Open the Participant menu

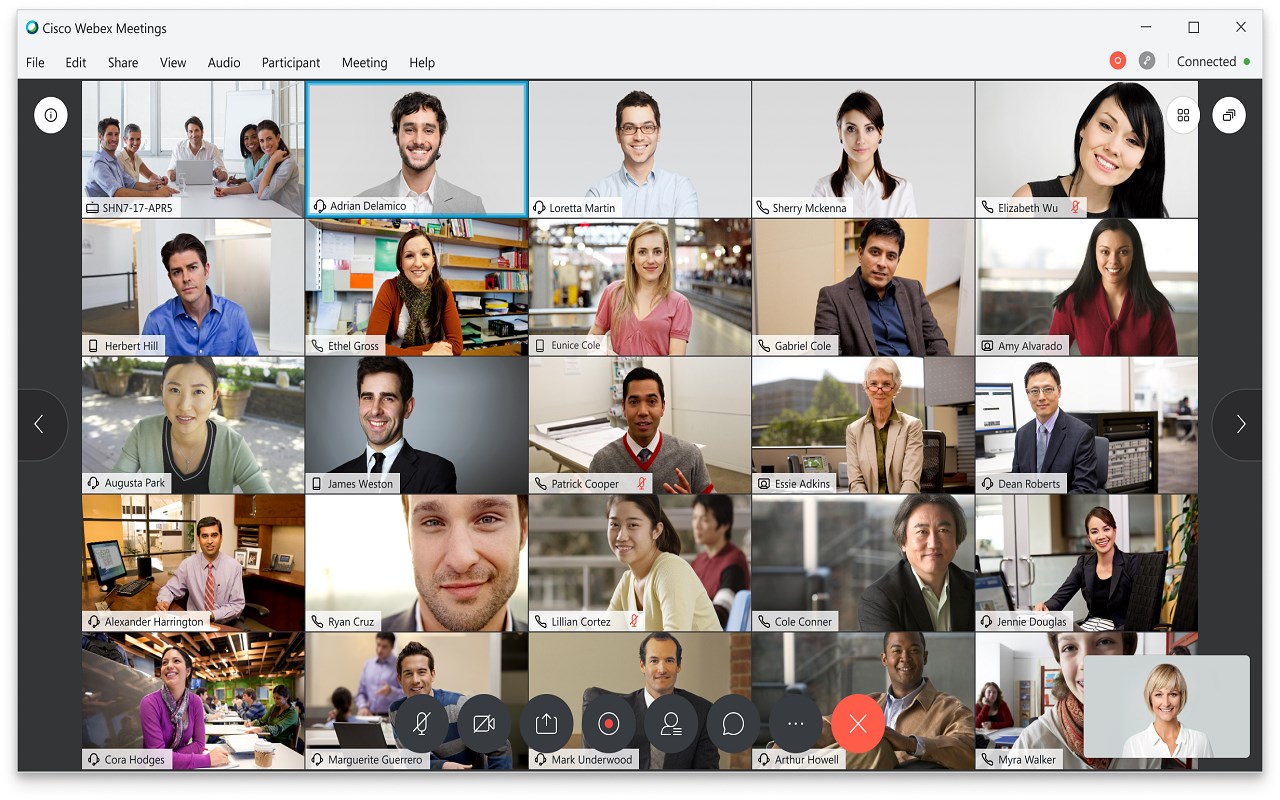(x=291, y=62)
